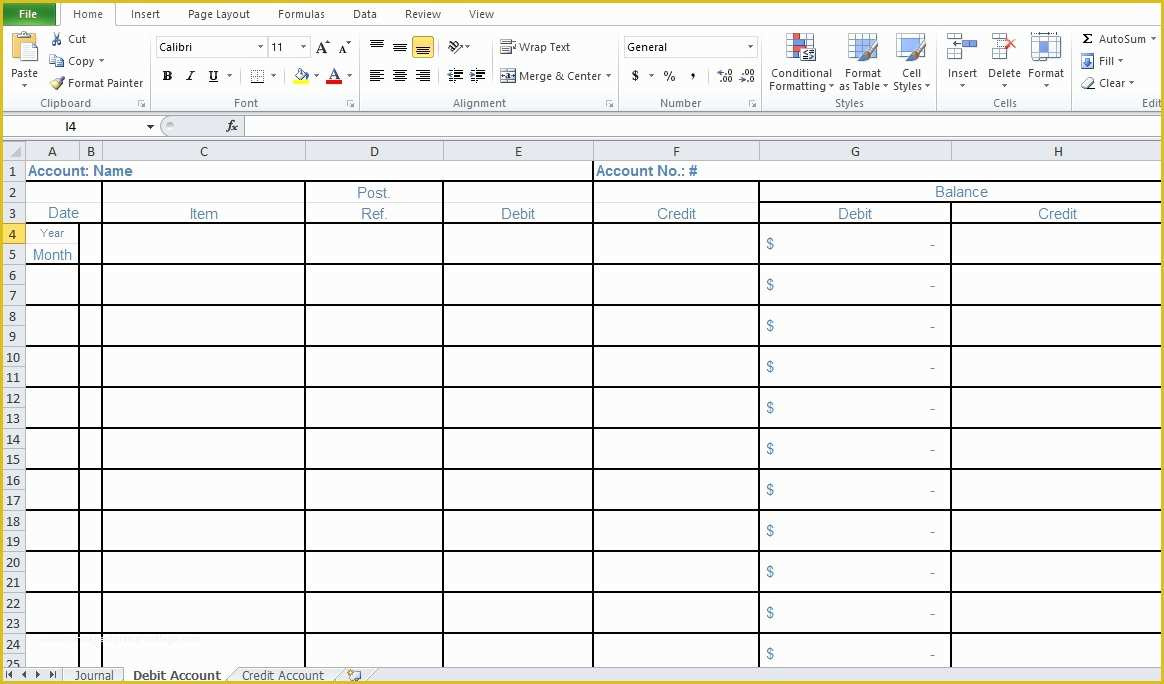
Task: Toggle Italic formatting
Action: pos(190,76)
